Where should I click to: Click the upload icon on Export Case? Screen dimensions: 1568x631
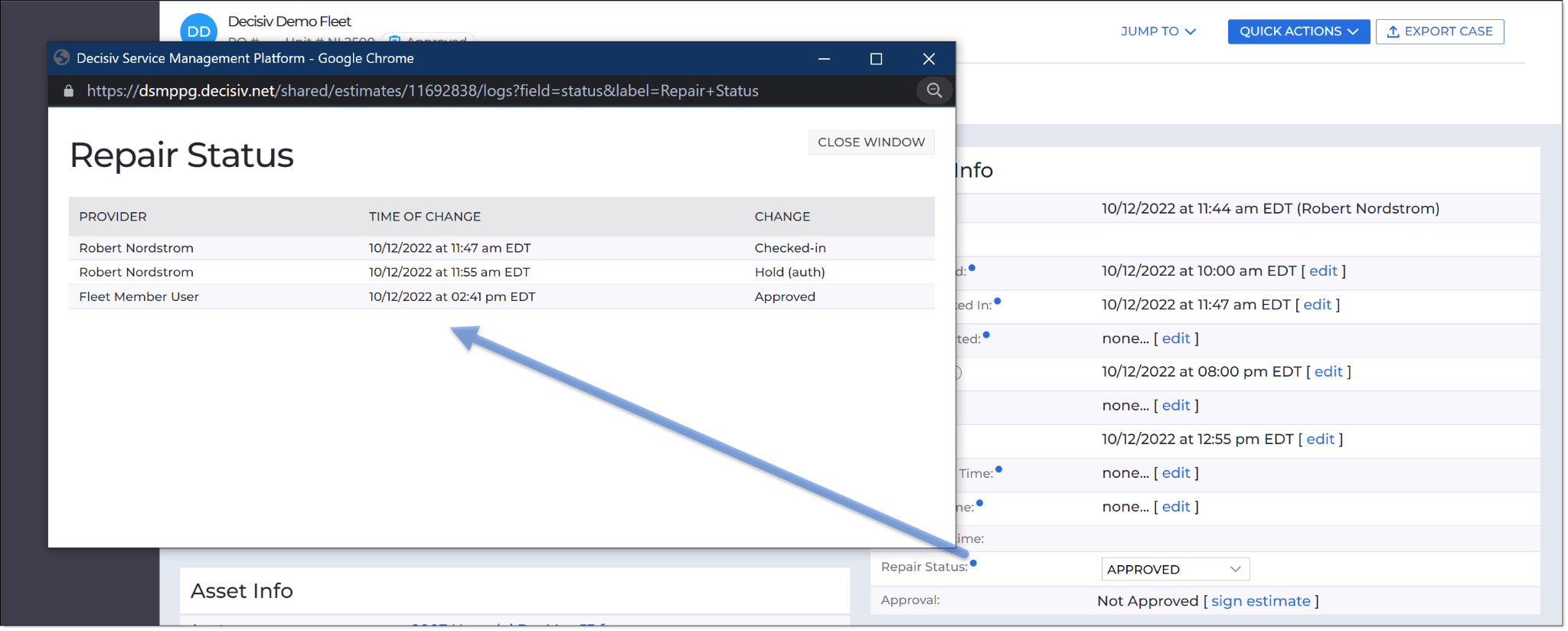click(x=1393, y=31)
